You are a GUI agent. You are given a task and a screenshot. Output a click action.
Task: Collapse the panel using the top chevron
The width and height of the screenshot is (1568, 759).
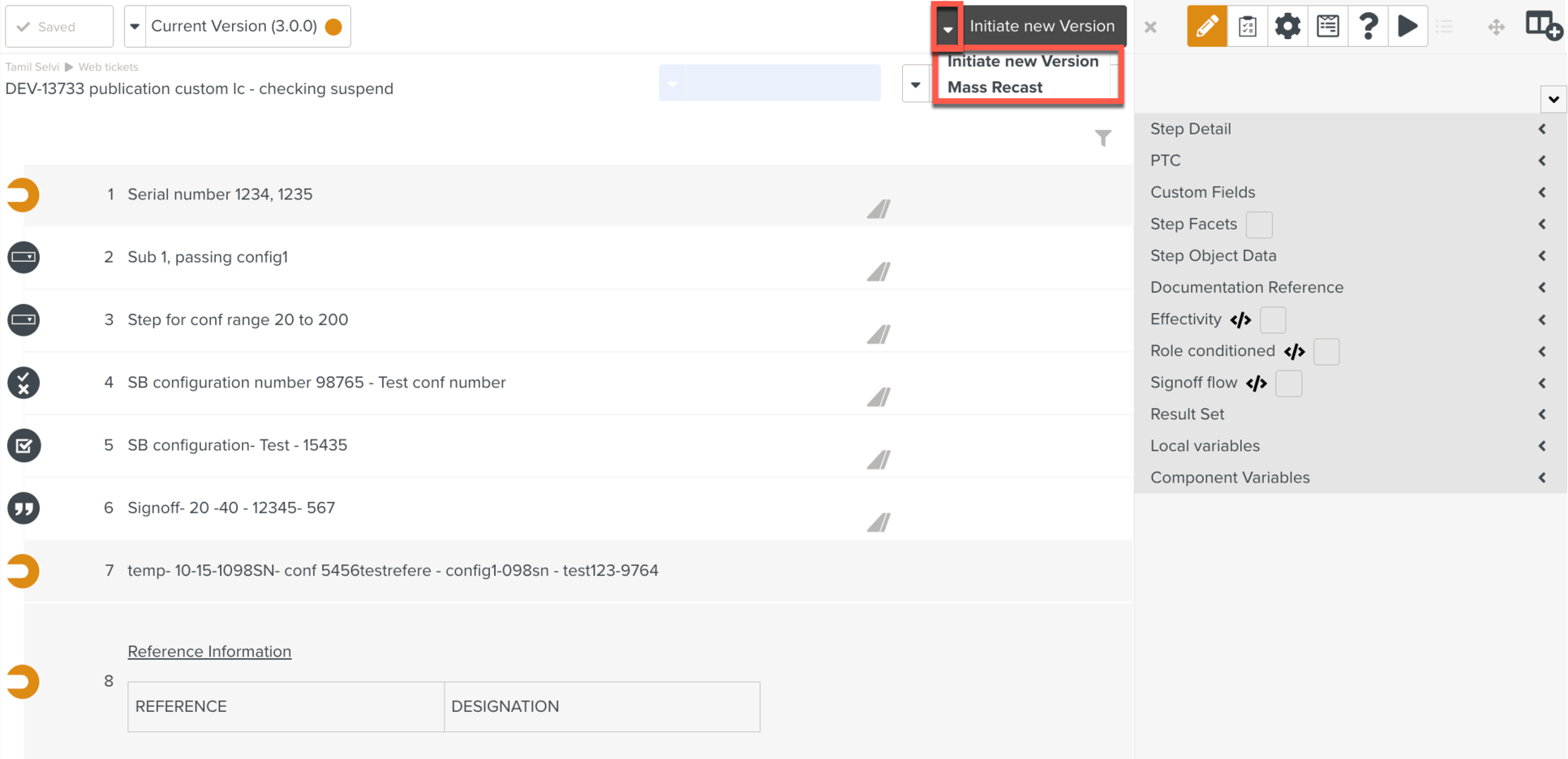[1553, 99]
